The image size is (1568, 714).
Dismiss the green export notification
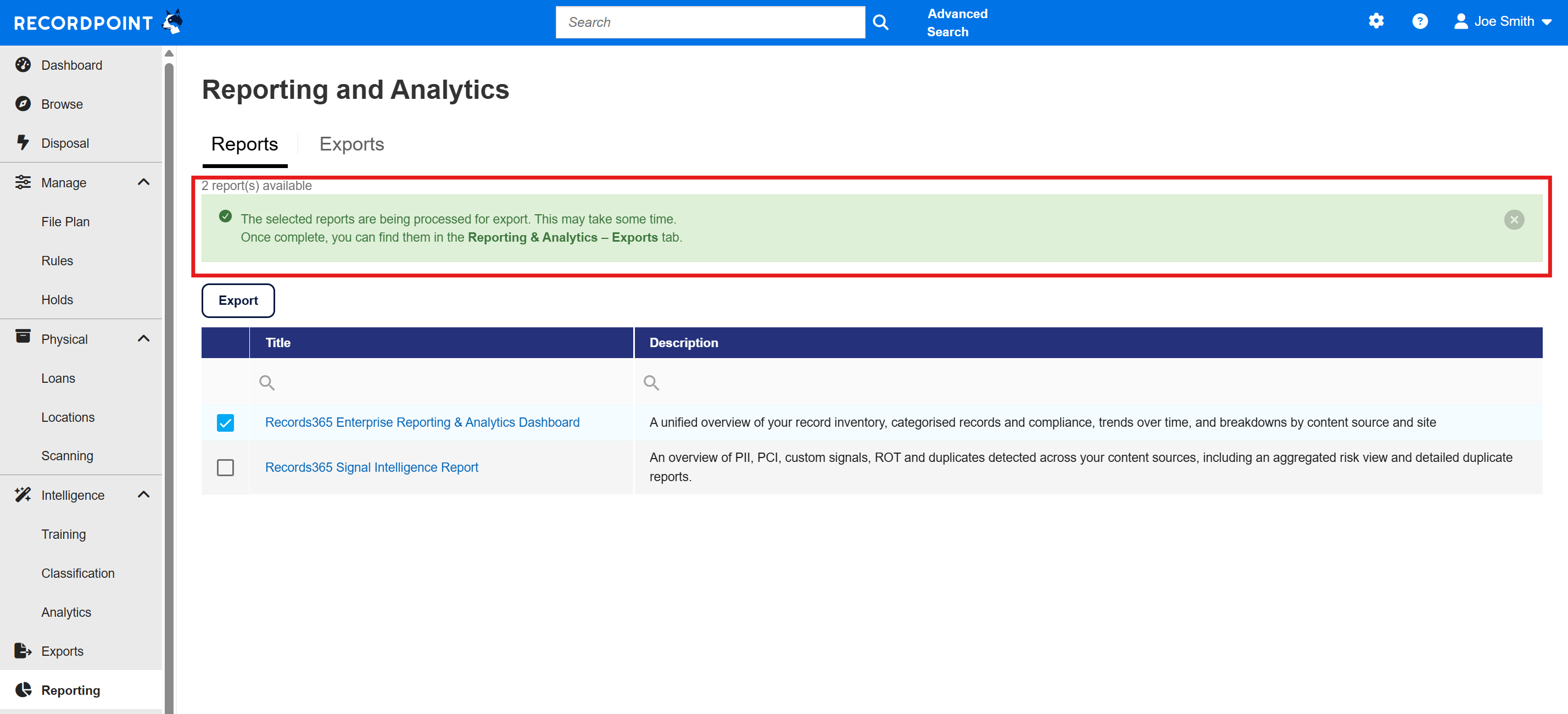[1513, 220]
